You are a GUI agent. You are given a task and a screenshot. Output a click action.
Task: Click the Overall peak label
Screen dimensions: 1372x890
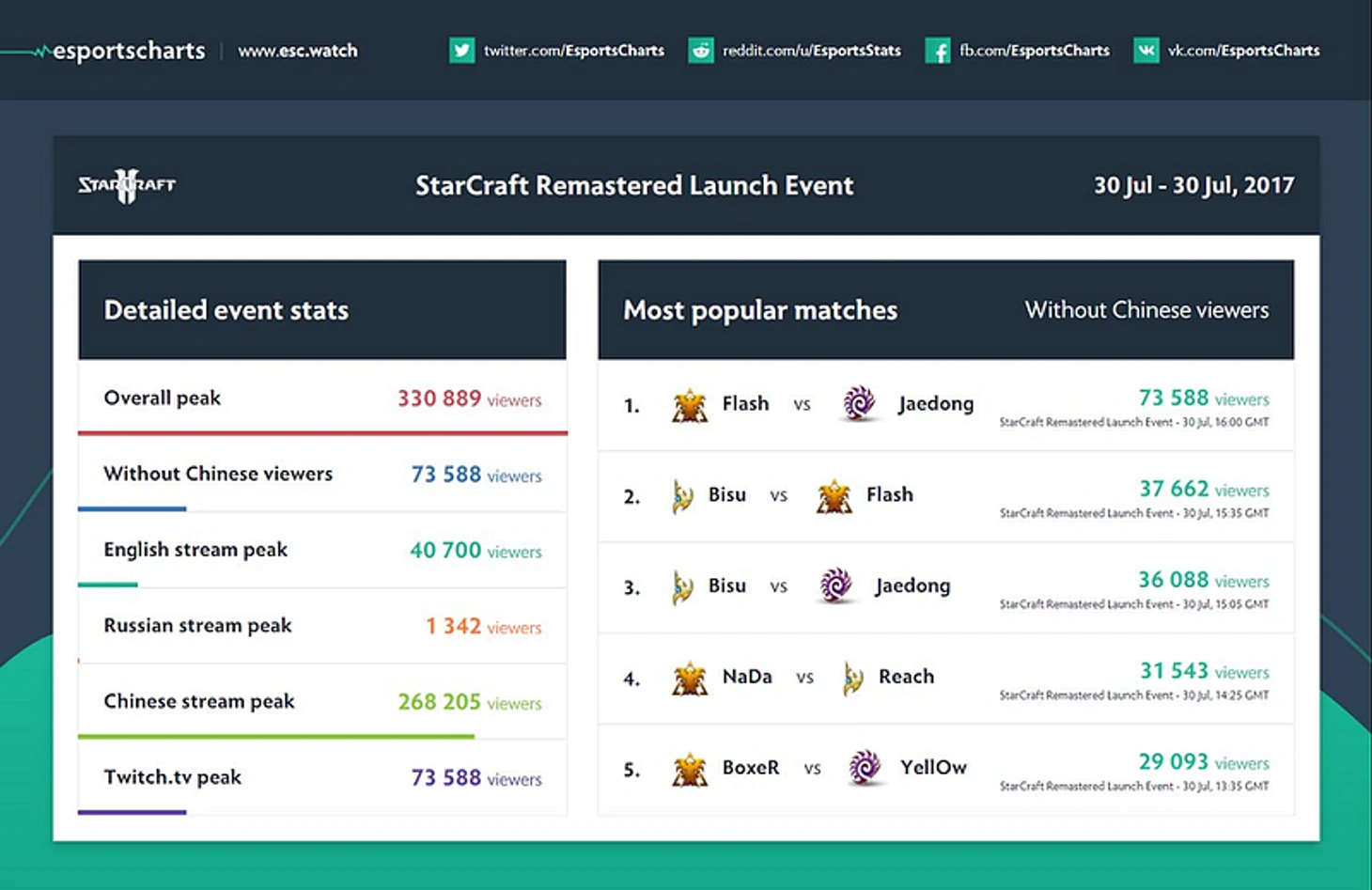coord(163,398)
